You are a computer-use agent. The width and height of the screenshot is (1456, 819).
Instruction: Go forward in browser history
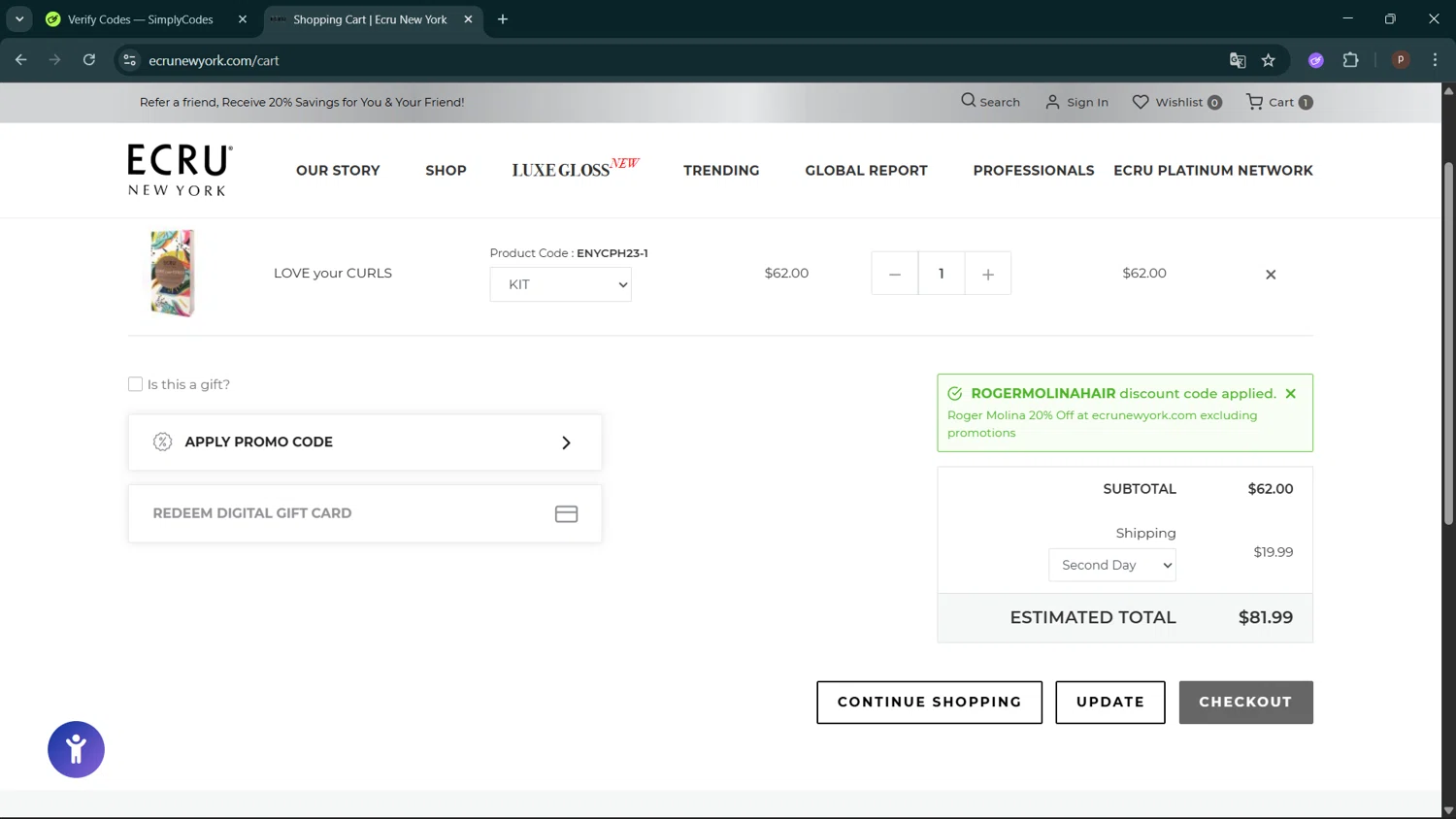(55, 60)
